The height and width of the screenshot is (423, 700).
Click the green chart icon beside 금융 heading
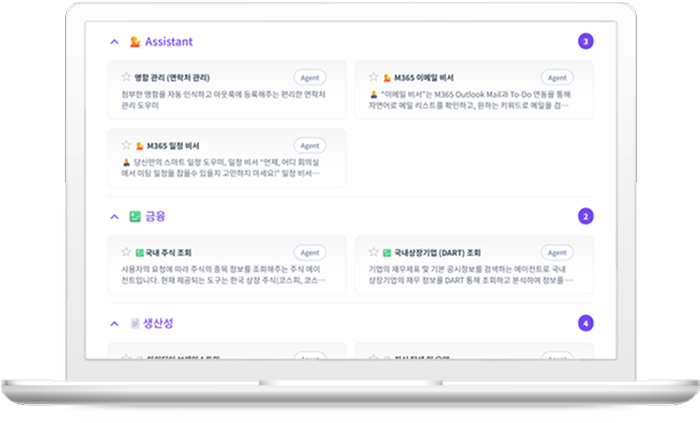pyautogui.click(x=135, y=216)
